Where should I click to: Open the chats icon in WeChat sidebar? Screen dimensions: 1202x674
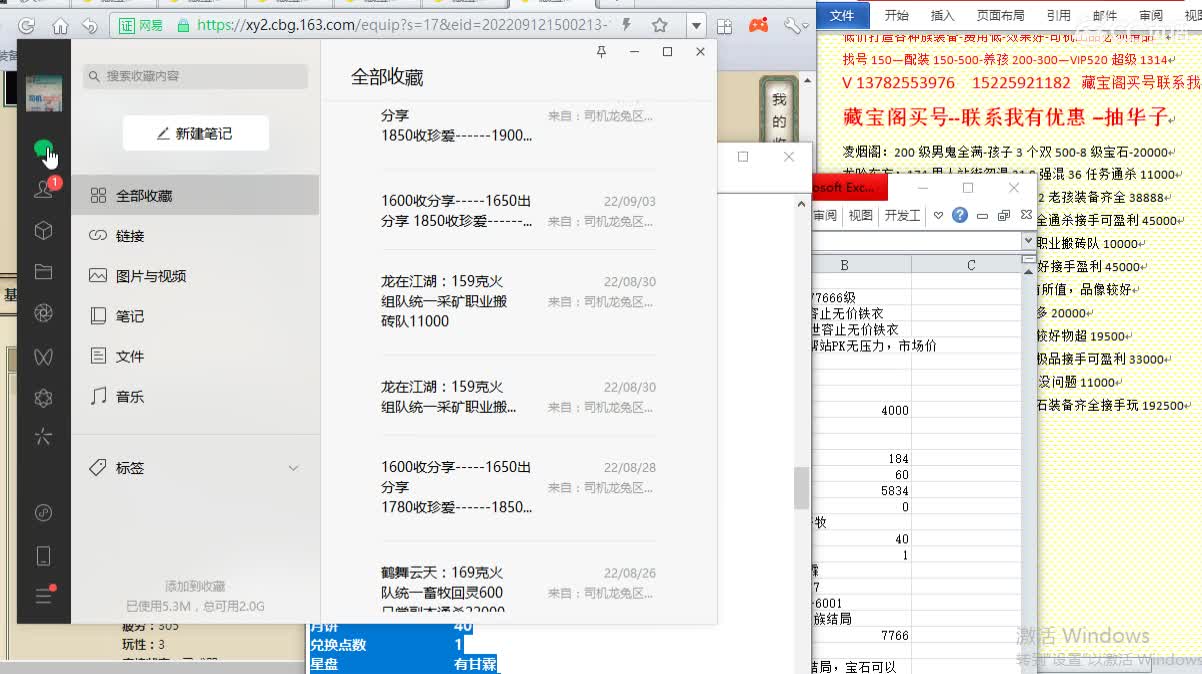(x=43, y=150)
